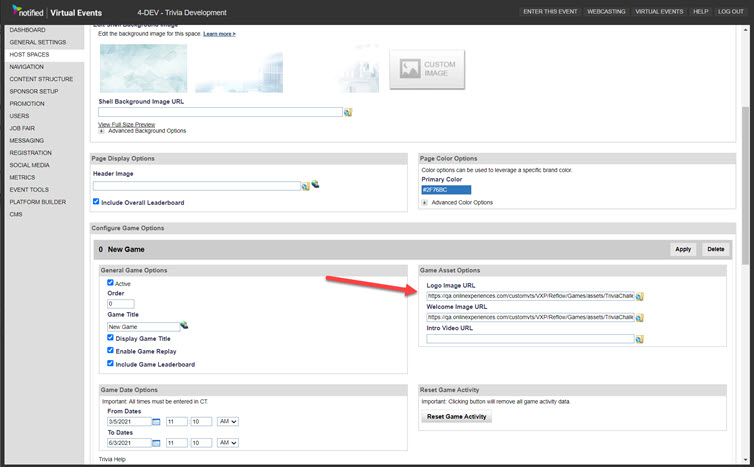Click globe translation icon beside Header Image
The height and width of the screenshot is (467, 754).
coord(315,184)
